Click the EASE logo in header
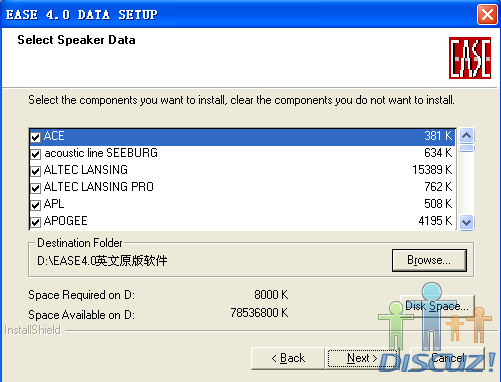501x382 pixels. point(470,58)
